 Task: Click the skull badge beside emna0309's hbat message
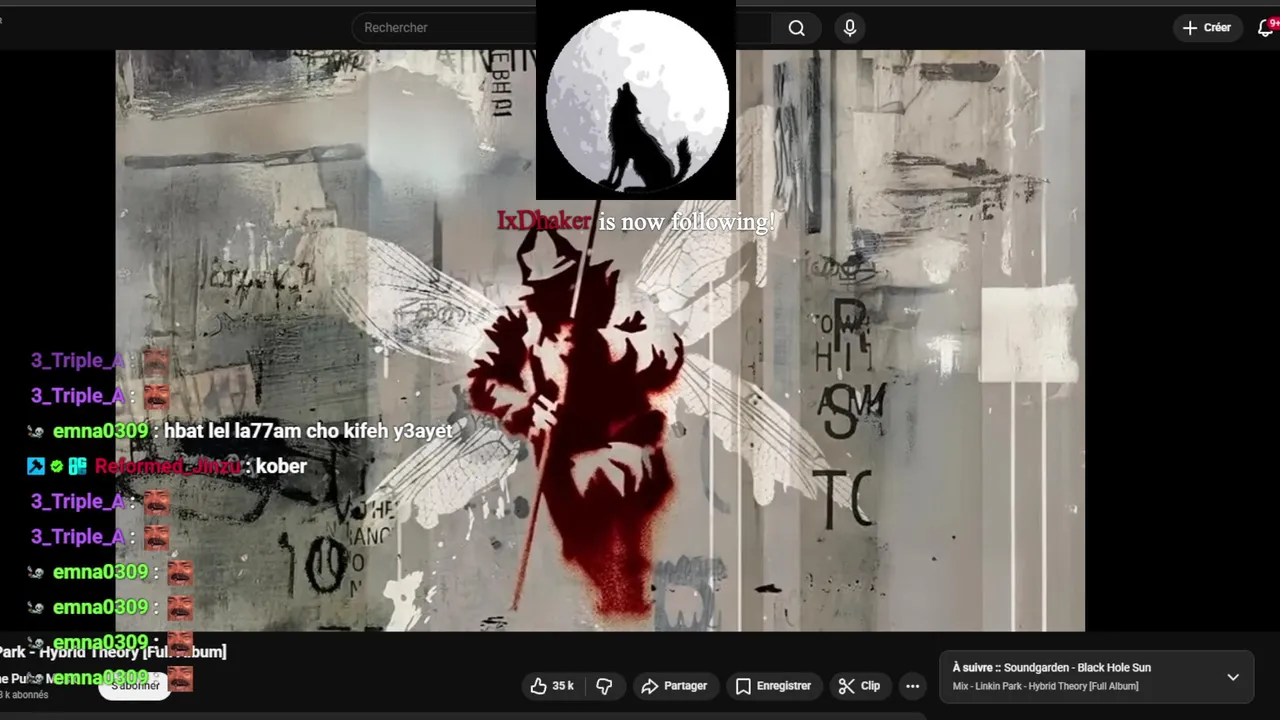click(36, 431)
